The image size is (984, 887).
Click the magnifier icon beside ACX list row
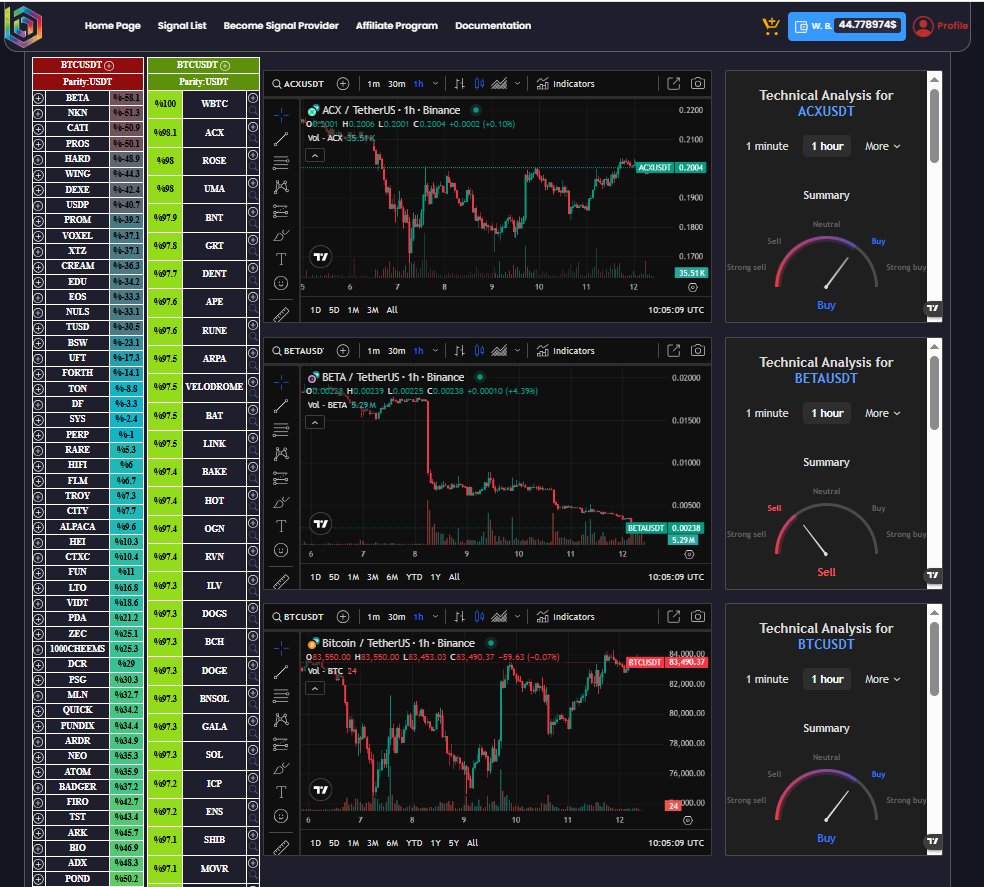pyautogui.click(x=253, y=139)
